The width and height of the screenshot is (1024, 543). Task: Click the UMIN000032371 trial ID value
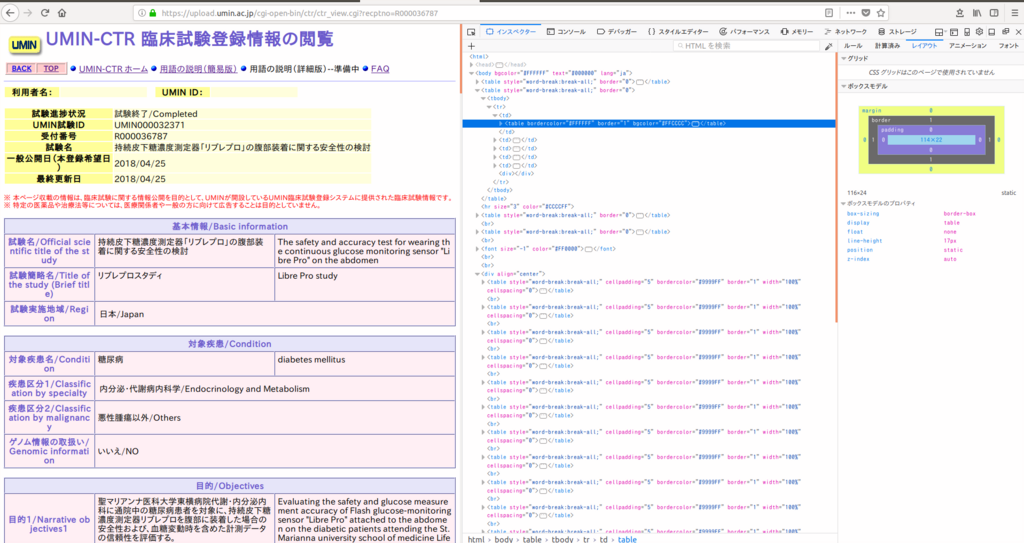[150, 125]
